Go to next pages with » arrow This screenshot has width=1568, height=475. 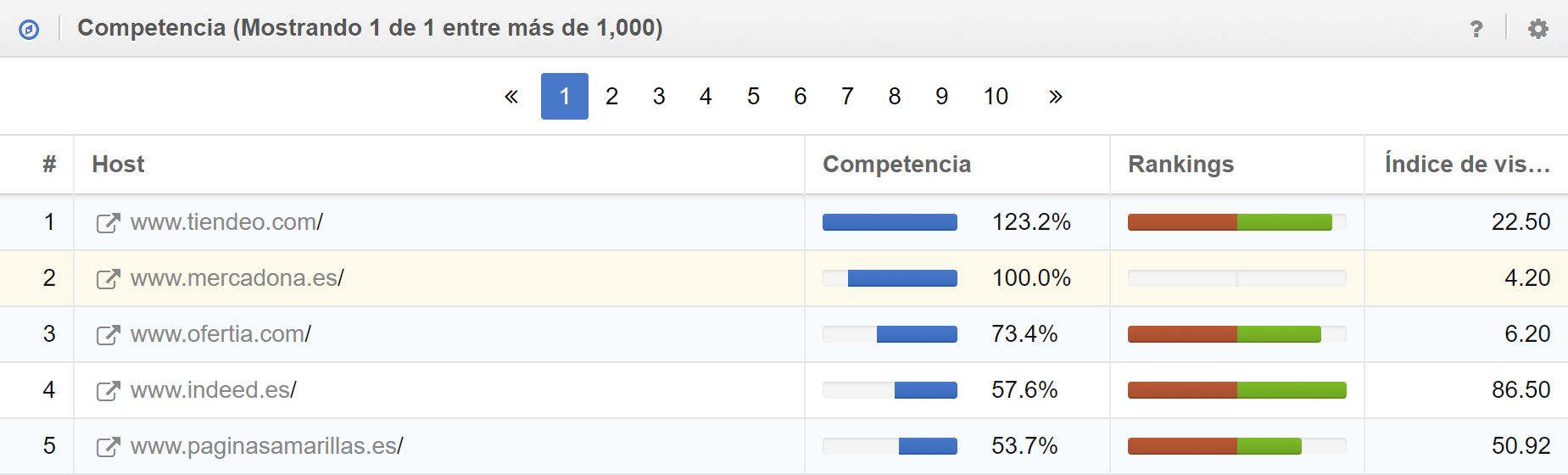coord(1055,97)
